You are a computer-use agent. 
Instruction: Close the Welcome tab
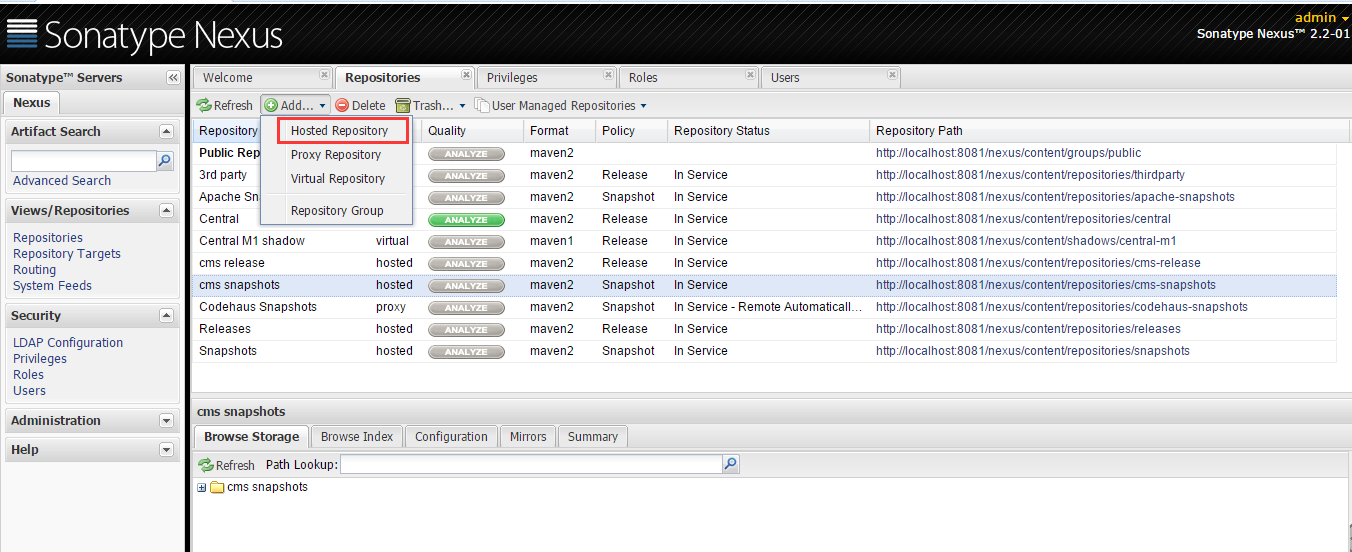(324, 74)
